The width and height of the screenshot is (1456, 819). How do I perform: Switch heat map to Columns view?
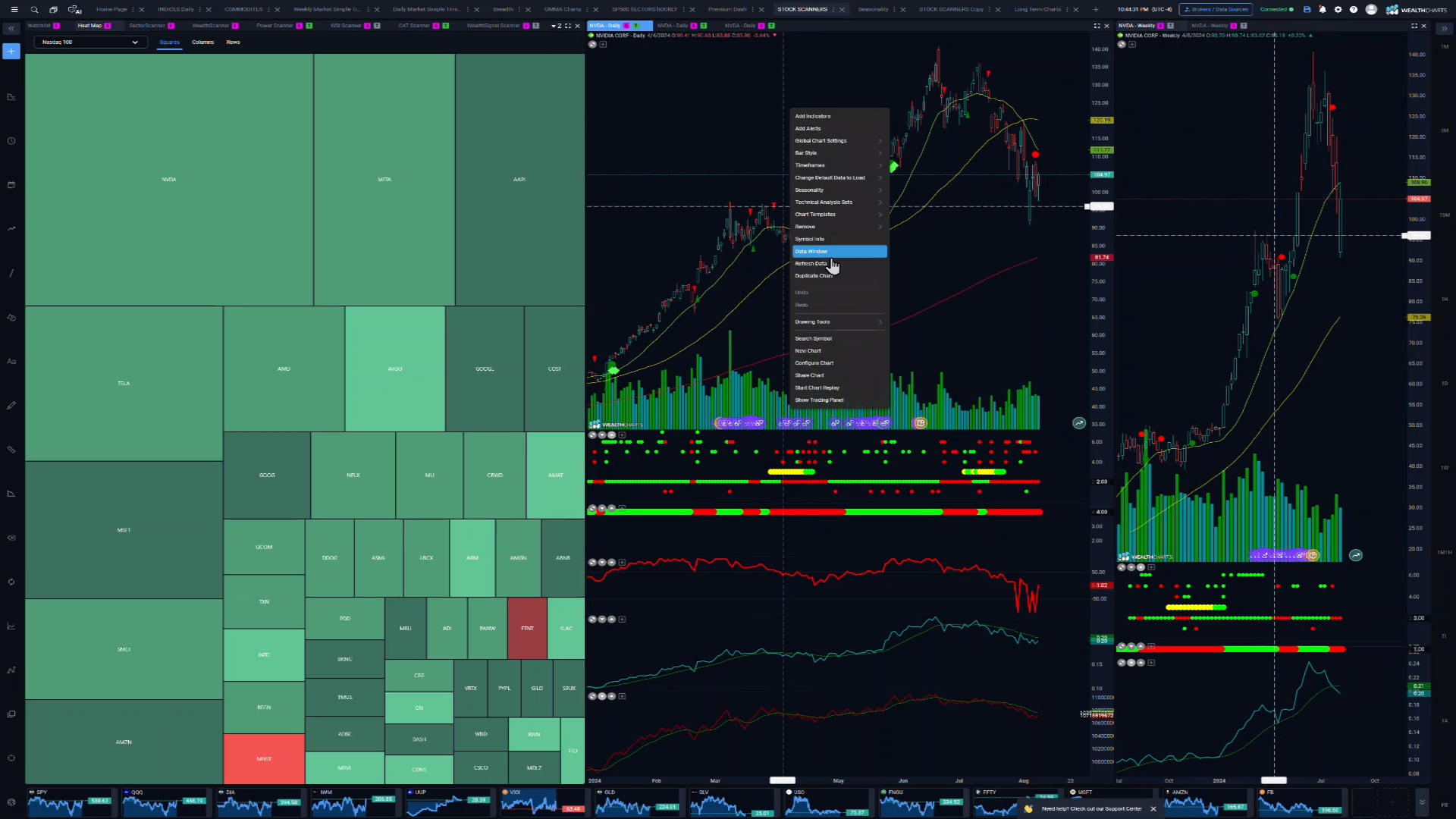(202, 42)
